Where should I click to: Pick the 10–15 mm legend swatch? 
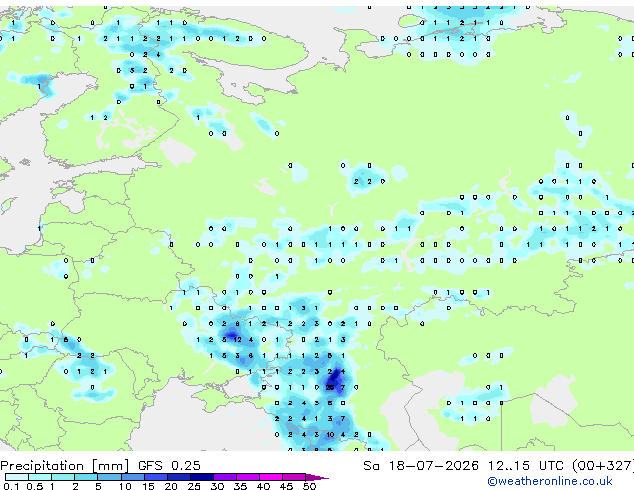[x=132, y=477]
